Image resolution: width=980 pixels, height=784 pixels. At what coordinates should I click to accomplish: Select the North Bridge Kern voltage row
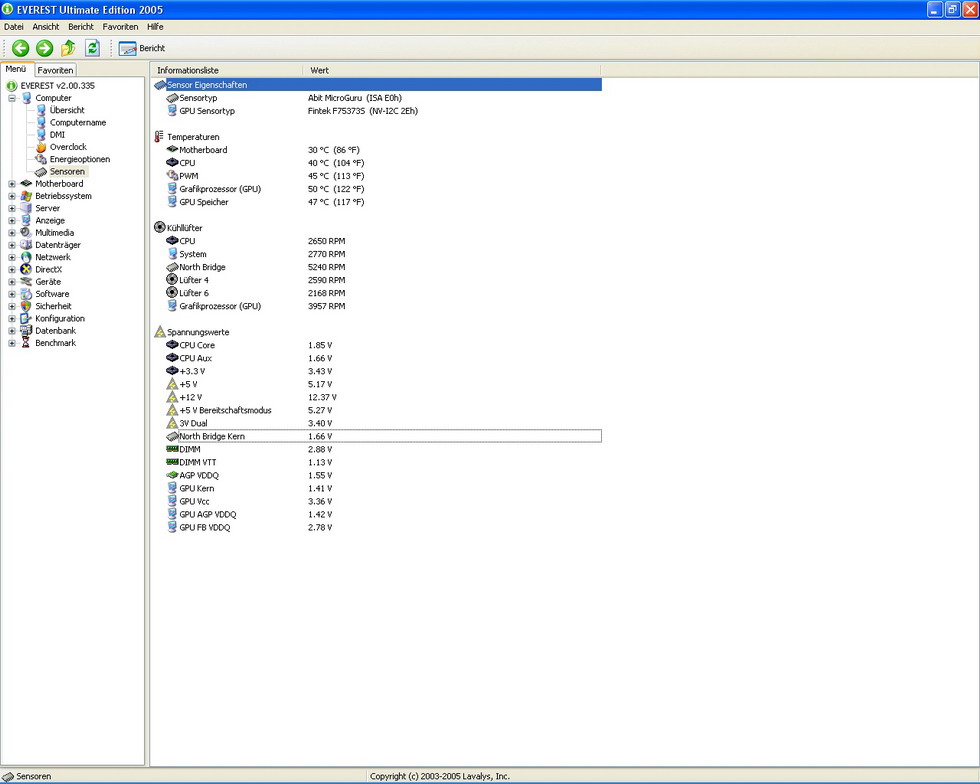[384, 436]
